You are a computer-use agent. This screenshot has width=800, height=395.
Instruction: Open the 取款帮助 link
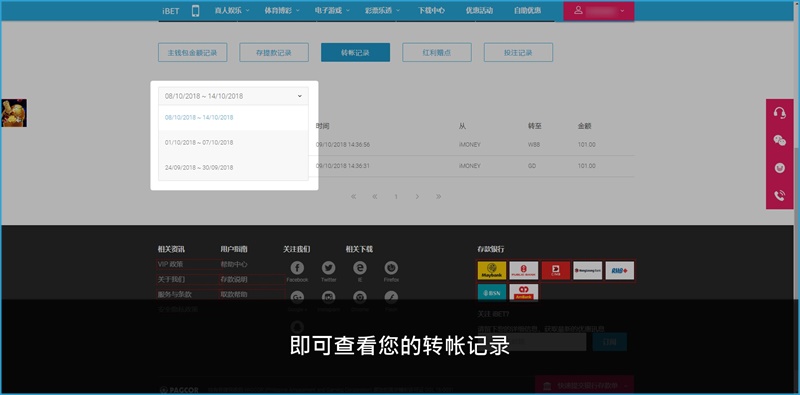(234, 294)
